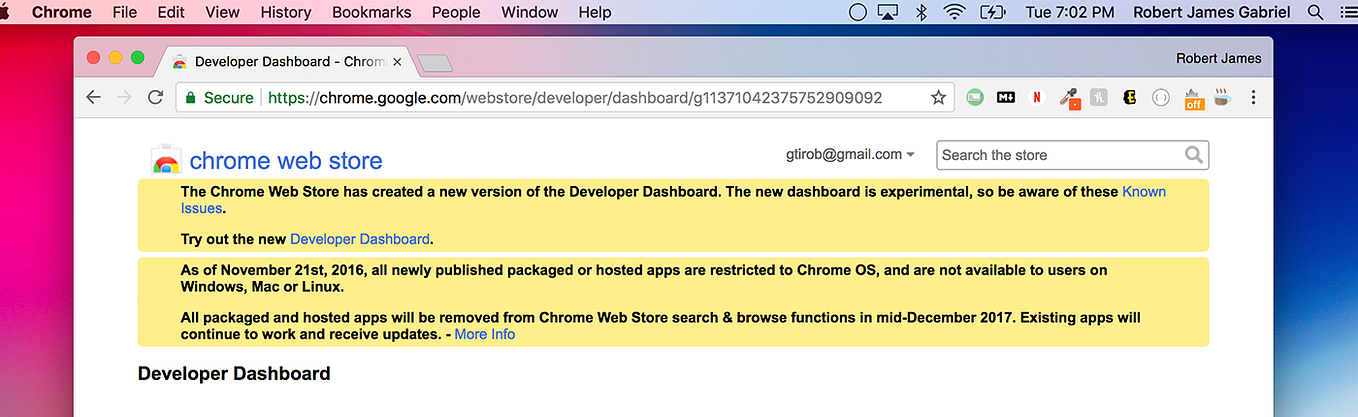Click the Developer Dashboard heading
The image size is (1358, 417).
coord(234,374)
